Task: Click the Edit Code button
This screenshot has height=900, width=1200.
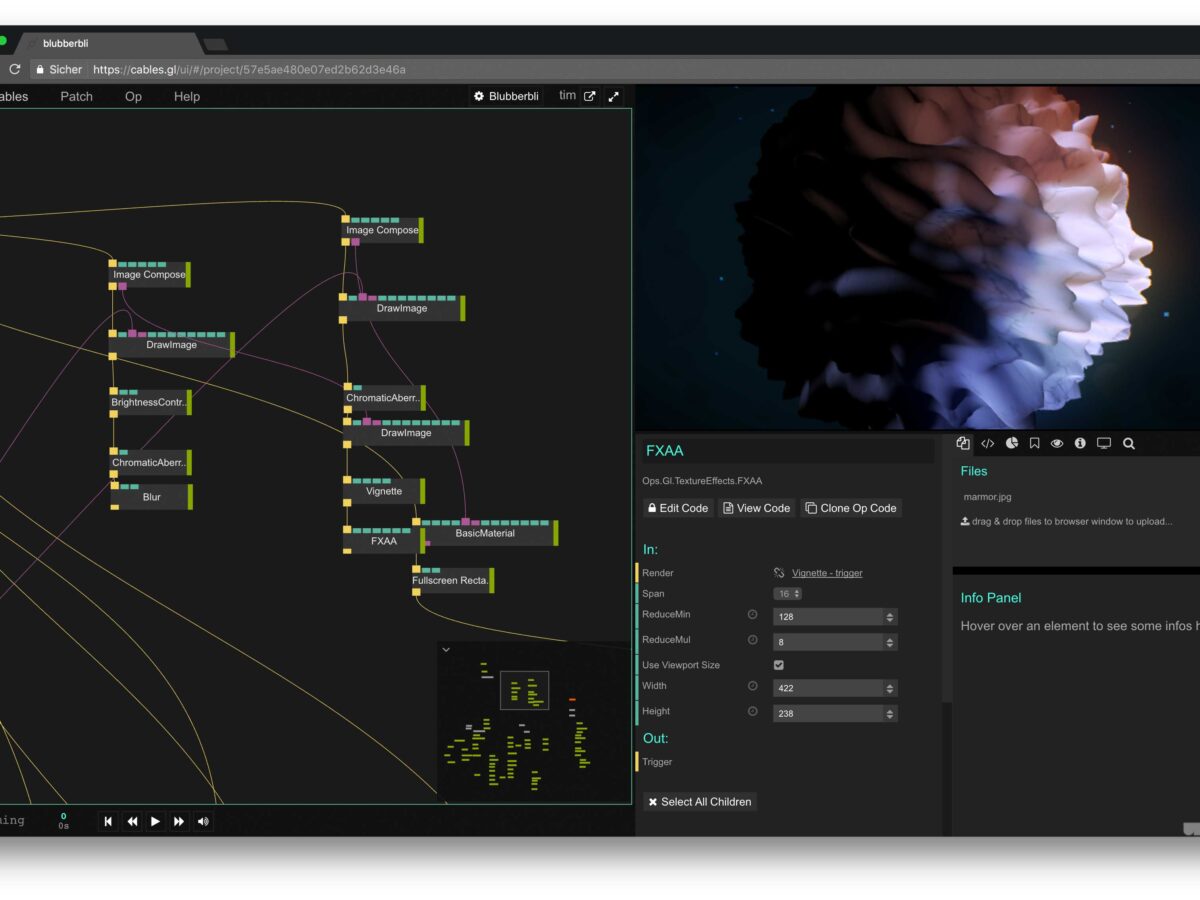Action: click(x=677, y=508)
